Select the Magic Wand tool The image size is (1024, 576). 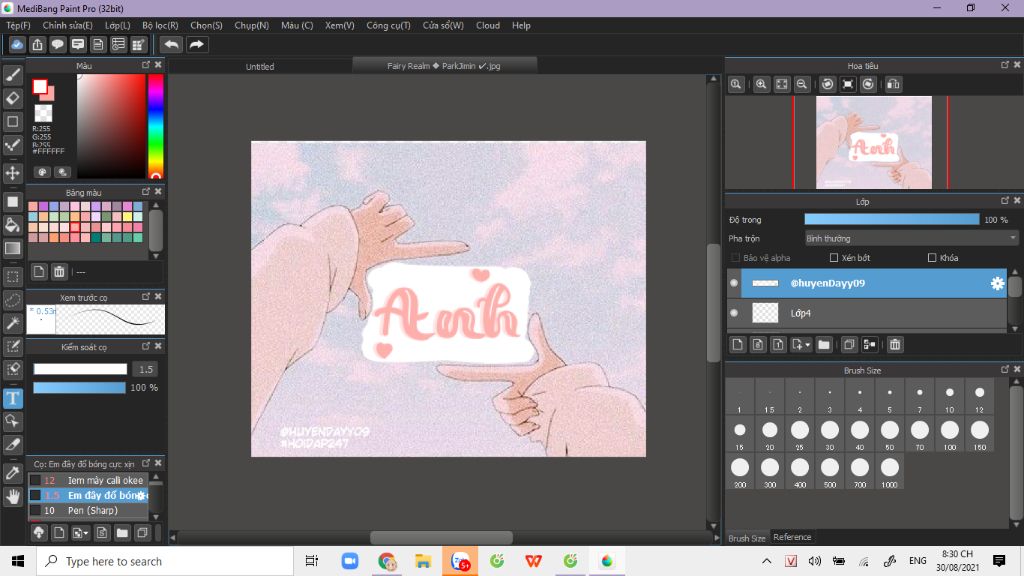pyautogui.click(x=12, y=323)
